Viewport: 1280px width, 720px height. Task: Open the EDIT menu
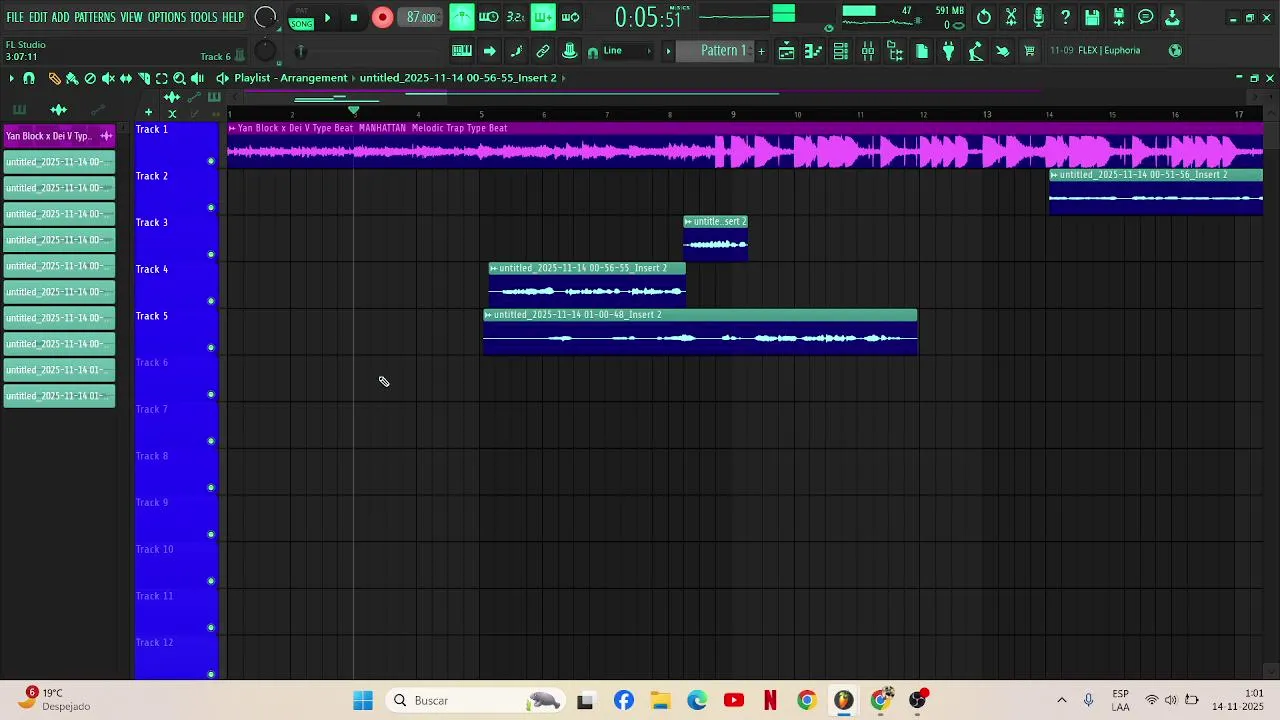38,18
